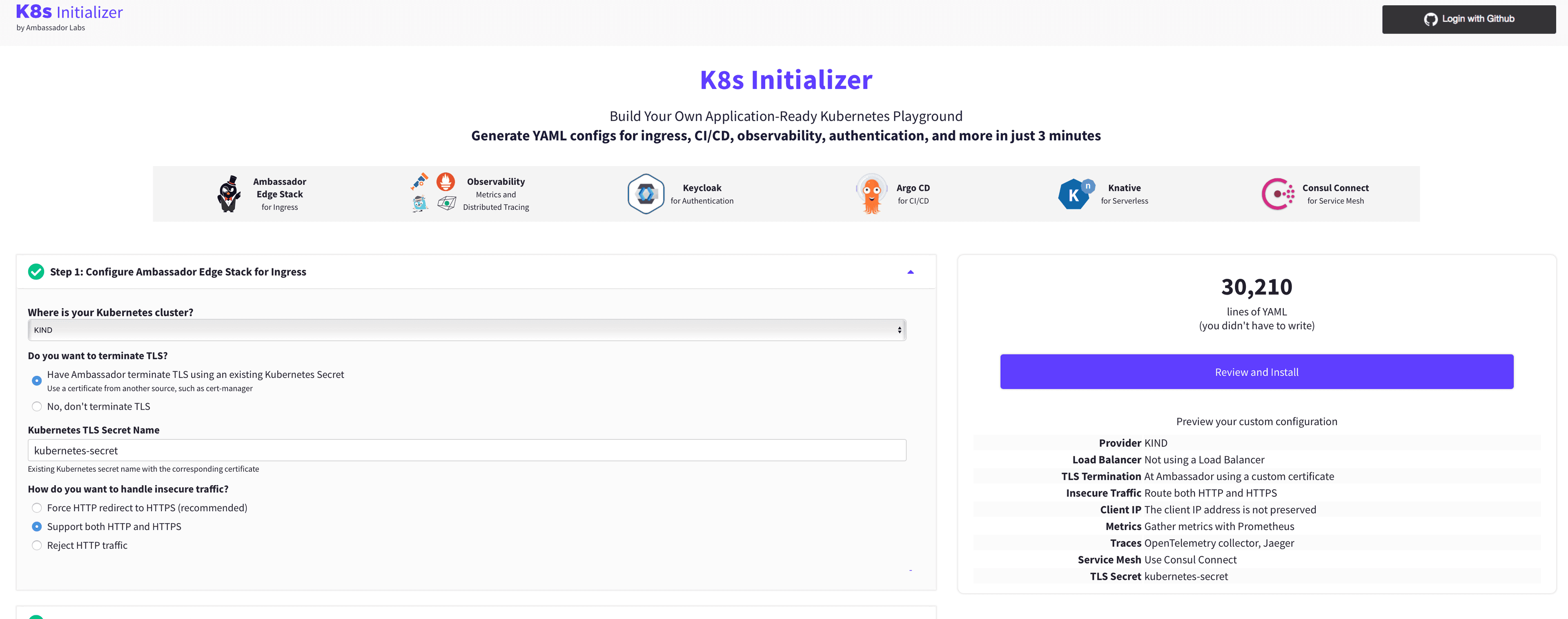Open the Kubernetes cluster KIND dropdown
The width and height of the screenshot is (1568, 619).
(x=466, y=330)
